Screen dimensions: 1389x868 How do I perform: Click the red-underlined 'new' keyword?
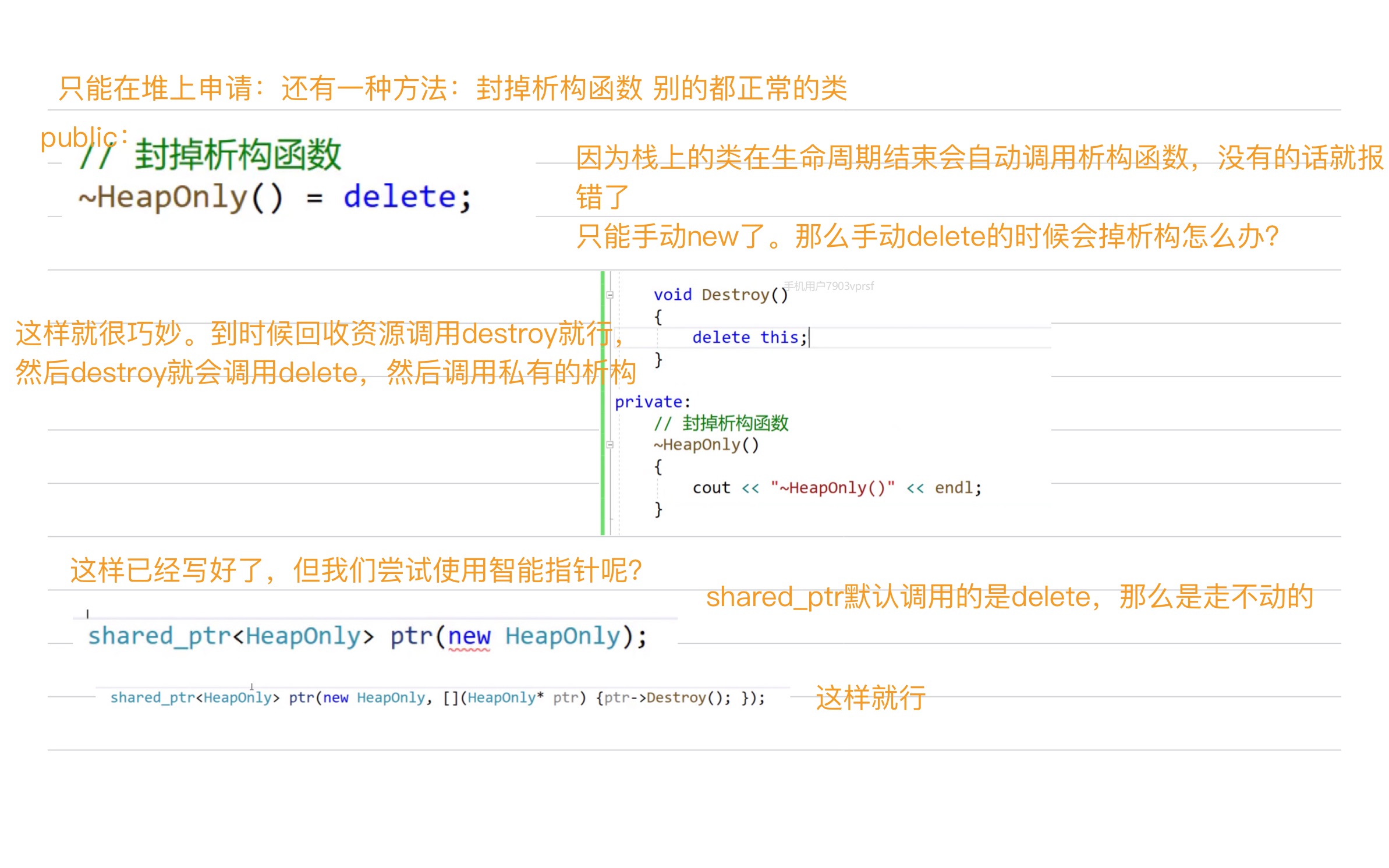469,636
